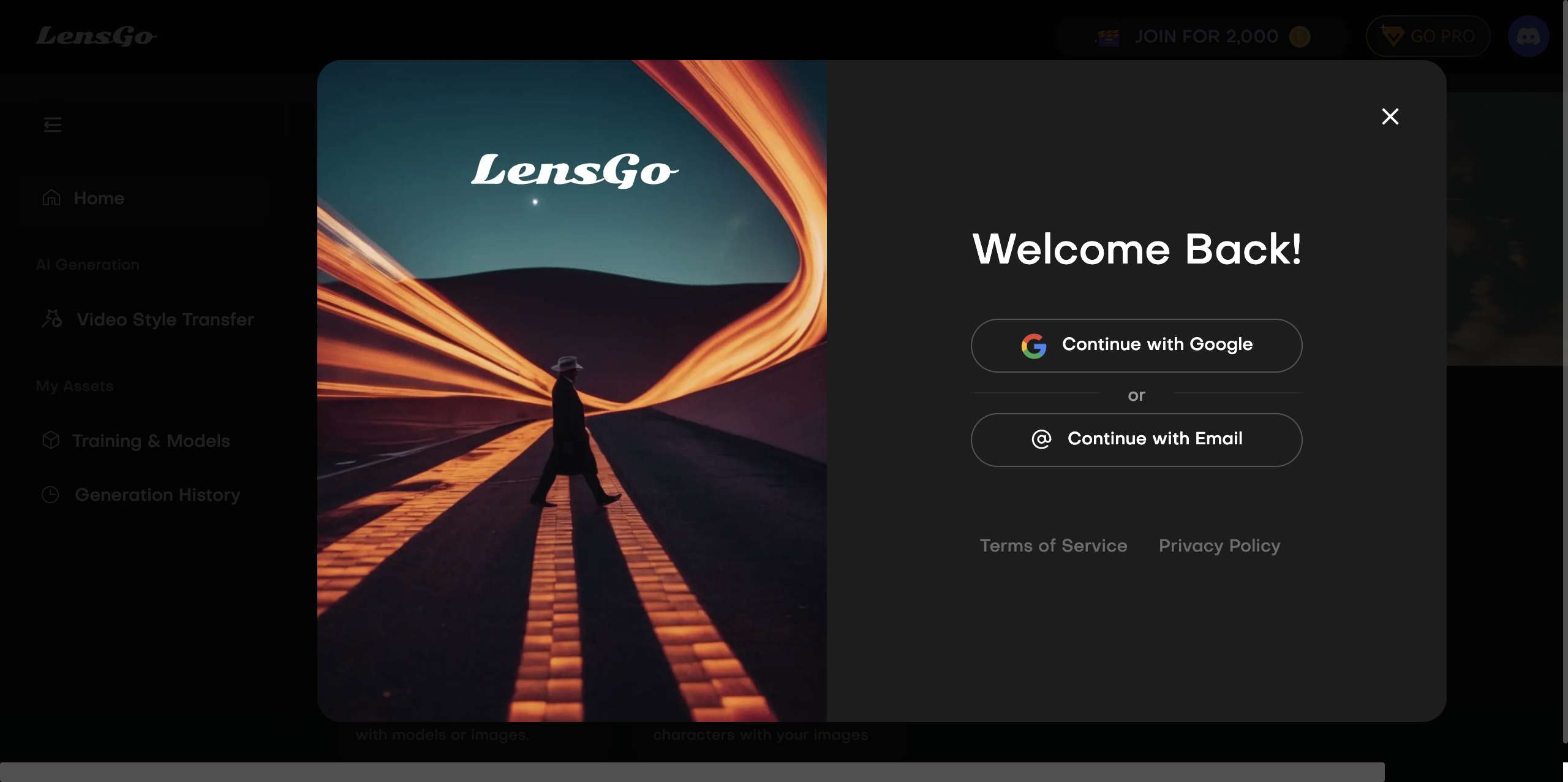Viewport: 1568px width, 782px height.
Task: Select Generation History menu item
Action: 157,495
